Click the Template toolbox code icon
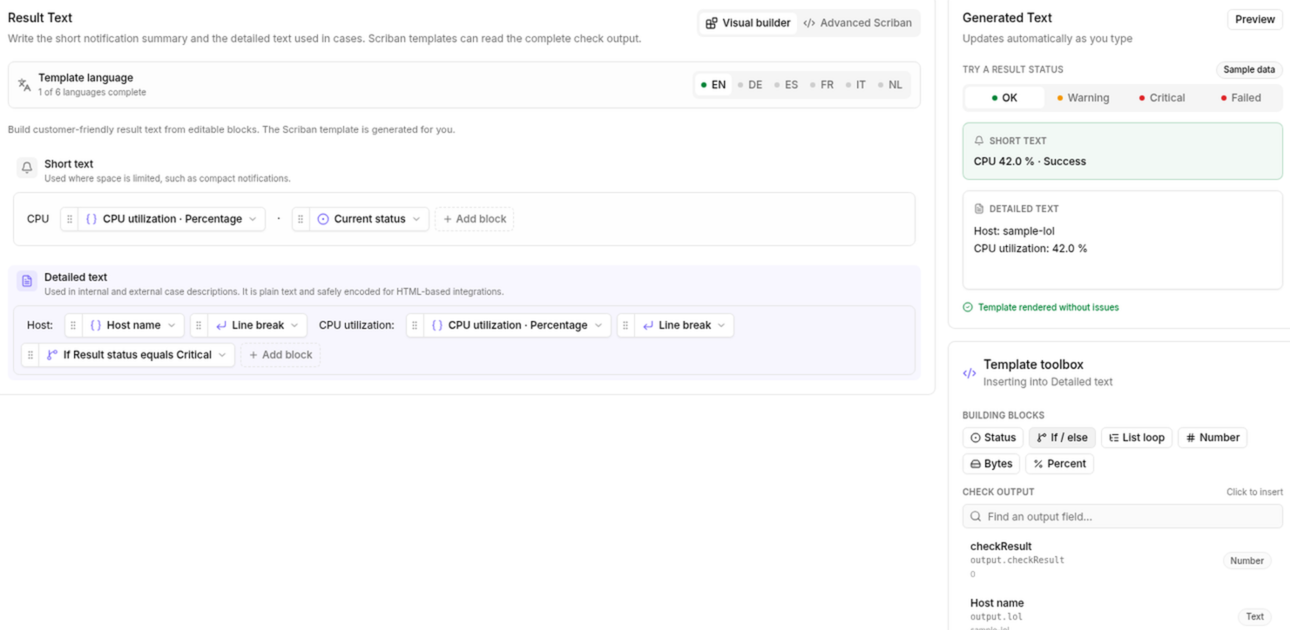Screen dimensions: 1290x630 pyautogui.click(x=969, y=373)
